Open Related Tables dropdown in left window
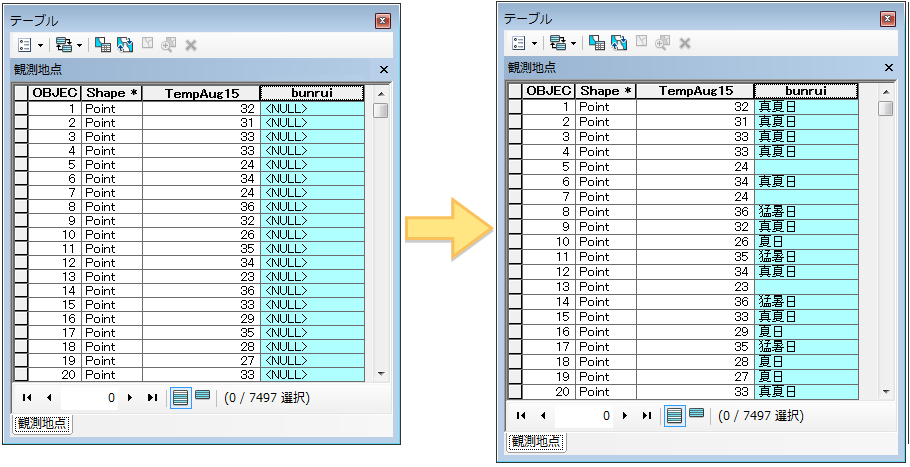 click(68, 45)
